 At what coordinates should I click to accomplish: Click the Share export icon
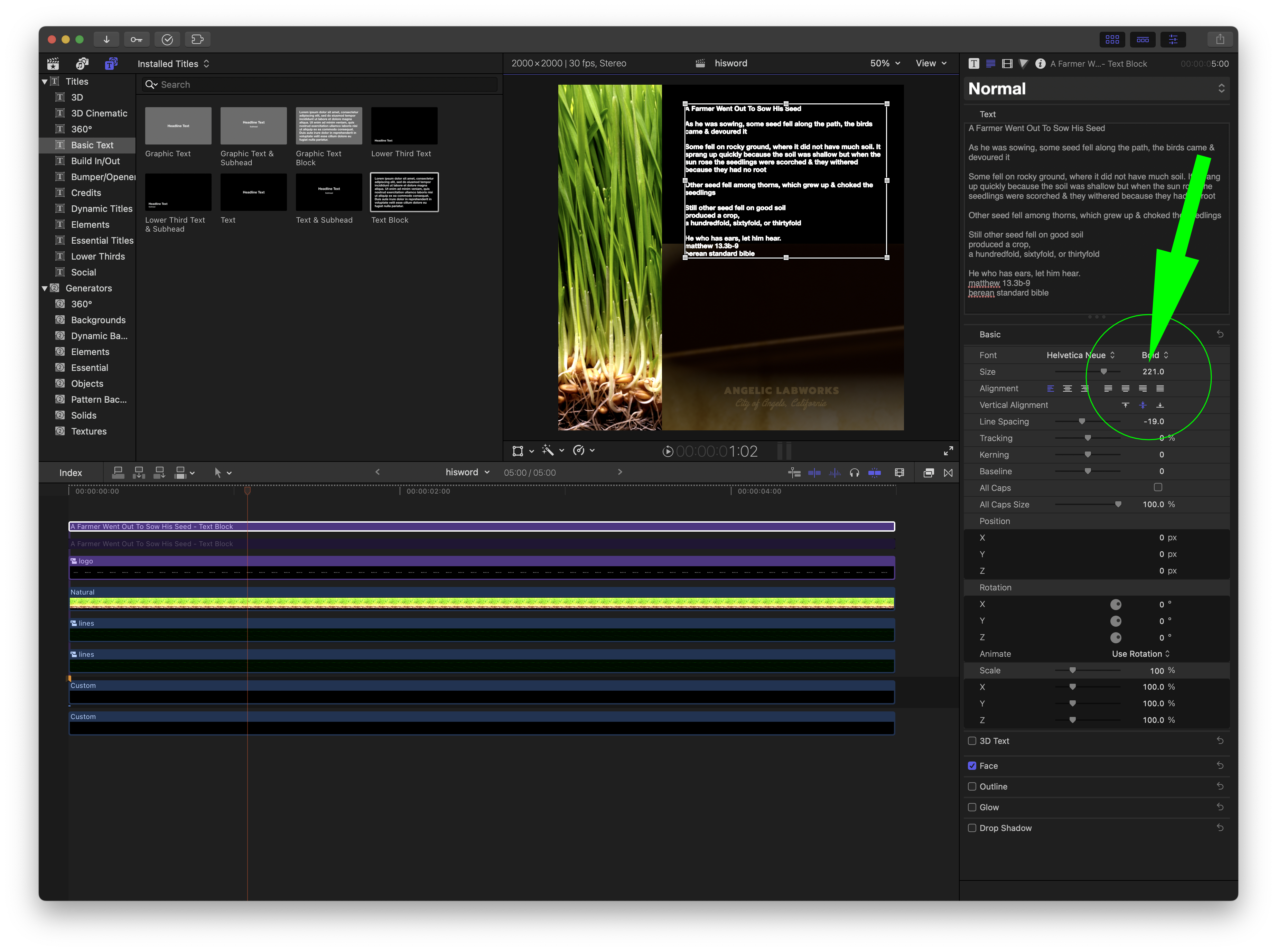pyautogui.click(x=1219, y=39)
